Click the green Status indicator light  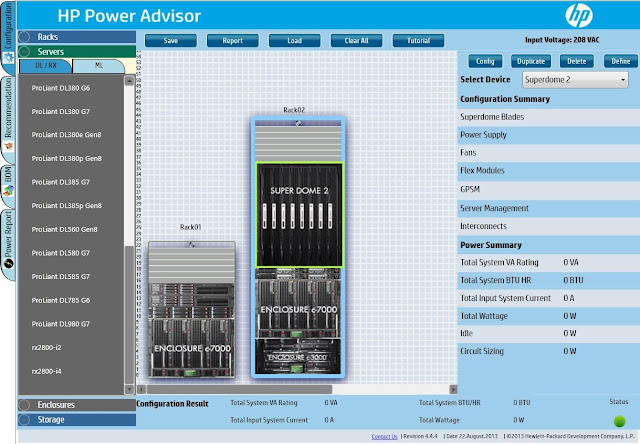[619, 421]
